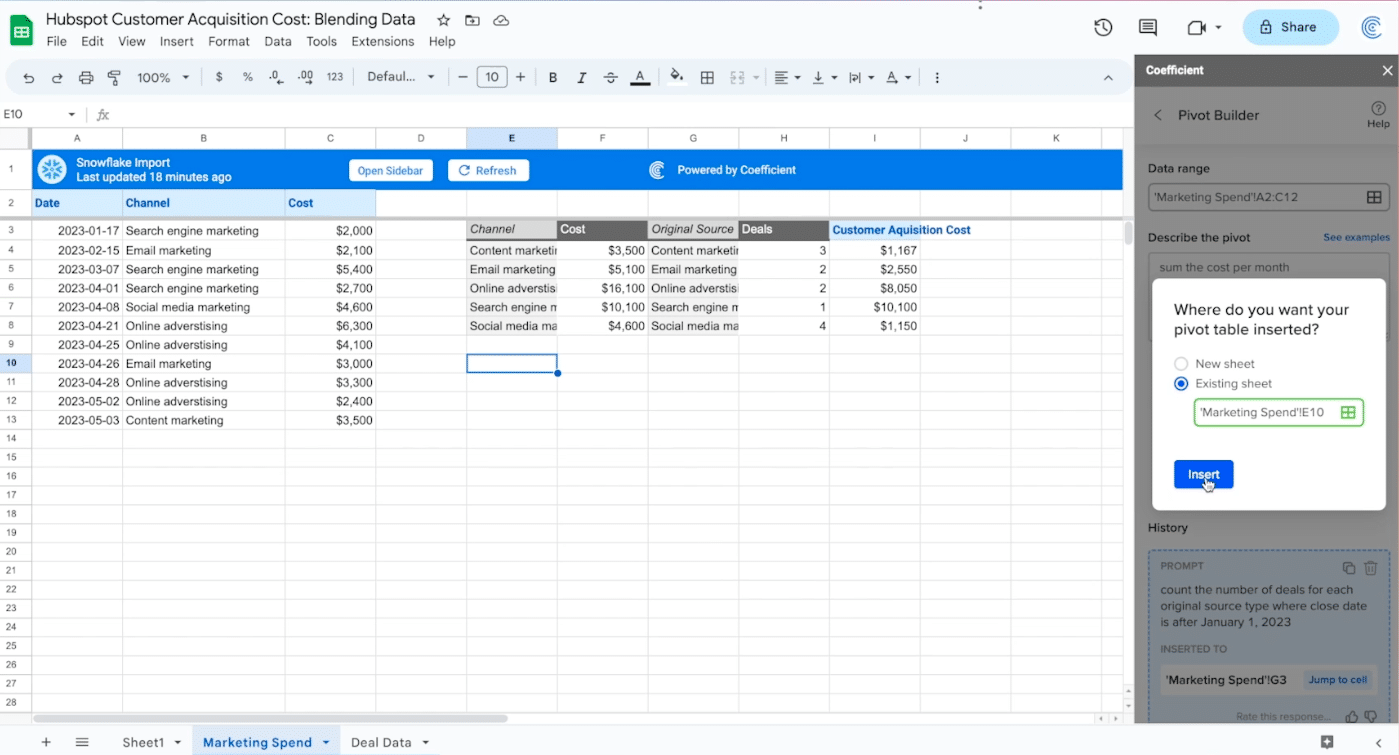Viewport: 1399px width, 755px height.
Task: Copy the history prompt
Action: coord(1349,567)
